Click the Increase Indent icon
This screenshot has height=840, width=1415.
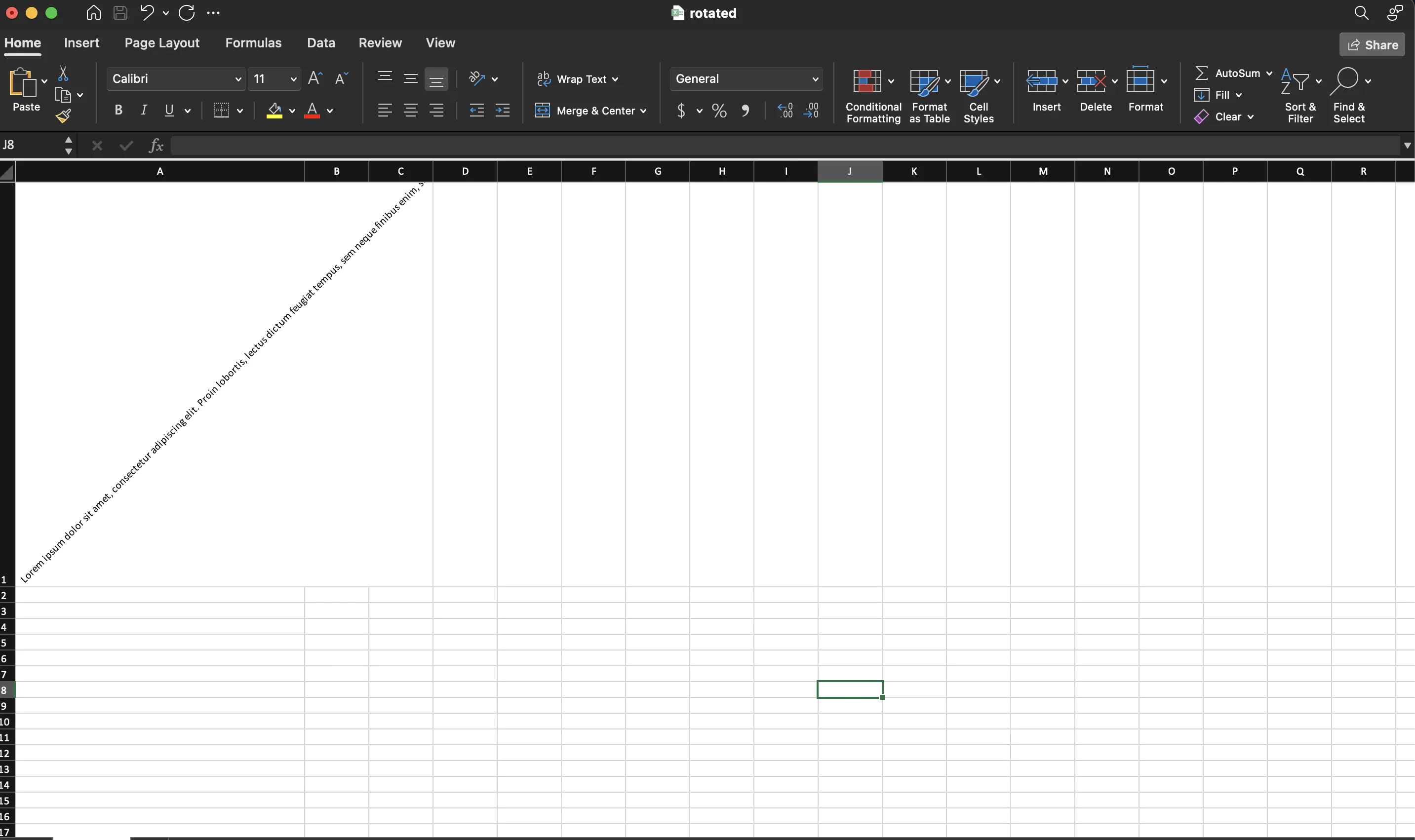click(502, 111)
